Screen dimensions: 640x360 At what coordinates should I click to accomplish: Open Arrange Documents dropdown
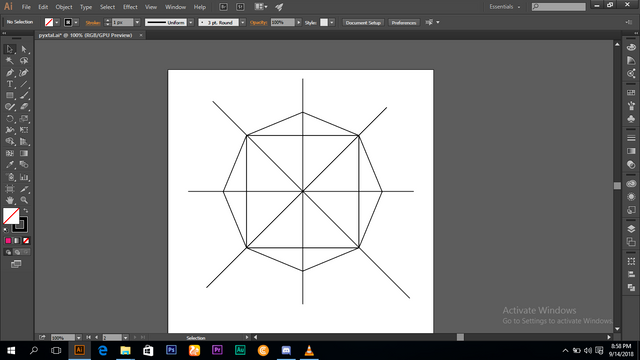[x=261, y=7]
